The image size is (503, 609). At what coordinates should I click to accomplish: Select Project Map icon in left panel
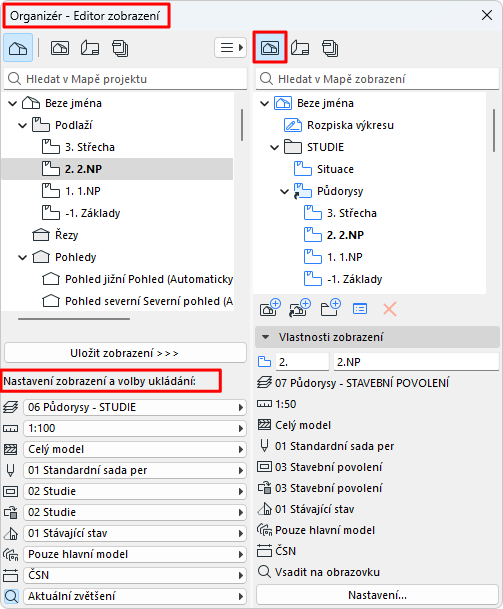pos(18,48)
